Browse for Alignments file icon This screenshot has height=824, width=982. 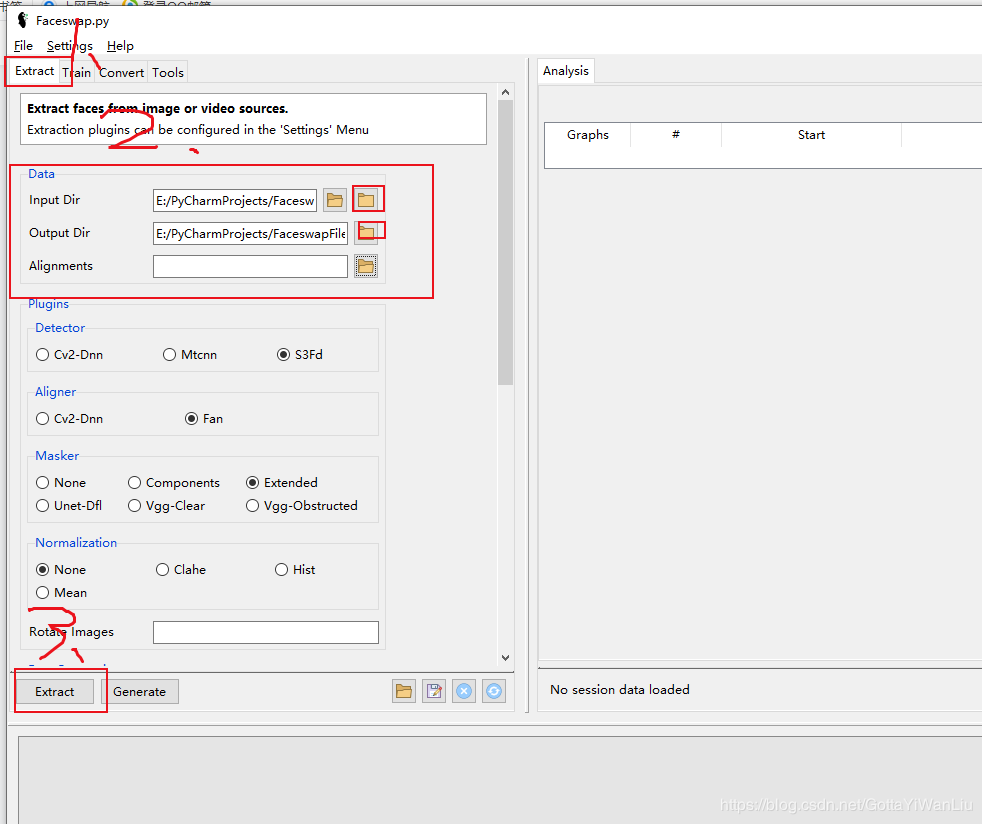point(366,266)
